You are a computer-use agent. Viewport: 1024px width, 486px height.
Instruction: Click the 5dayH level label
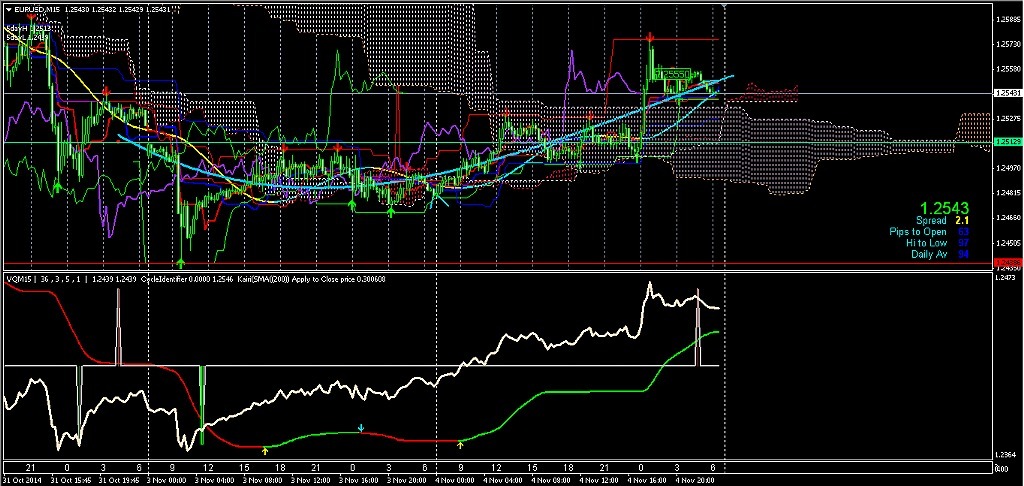(x=27, y=28)
